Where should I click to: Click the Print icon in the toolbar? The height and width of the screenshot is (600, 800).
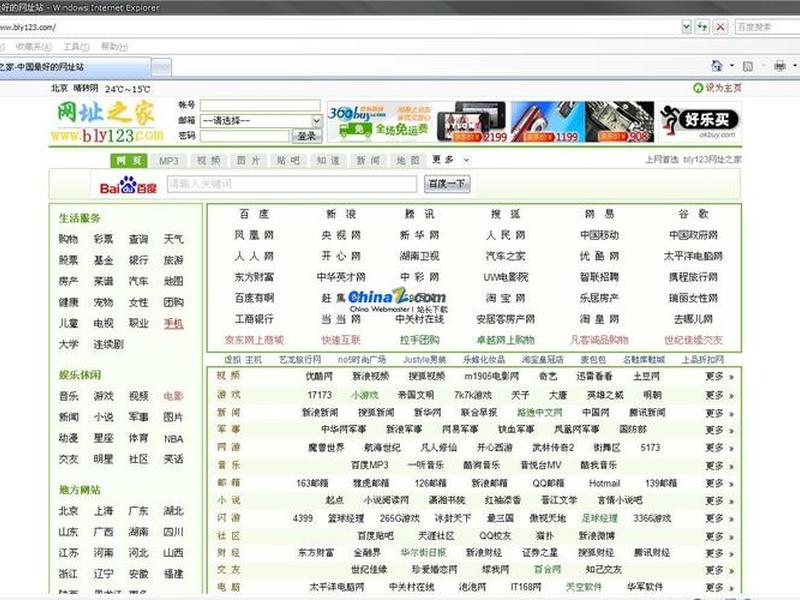coord(780,66)
